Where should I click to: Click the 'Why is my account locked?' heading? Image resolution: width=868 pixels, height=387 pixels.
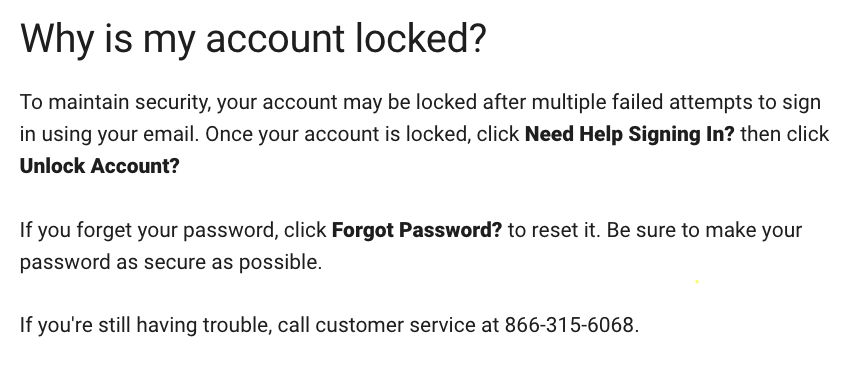[253, 39]
